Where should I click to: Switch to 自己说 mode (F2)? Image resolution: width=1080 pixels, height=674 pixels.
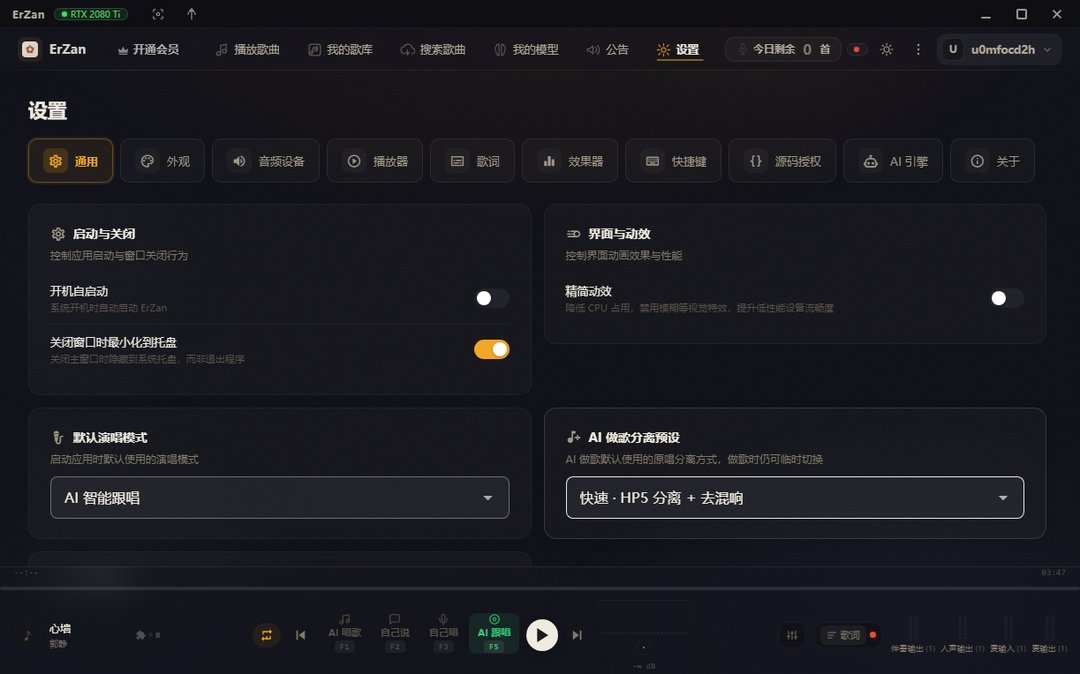(x=395, y=633)
